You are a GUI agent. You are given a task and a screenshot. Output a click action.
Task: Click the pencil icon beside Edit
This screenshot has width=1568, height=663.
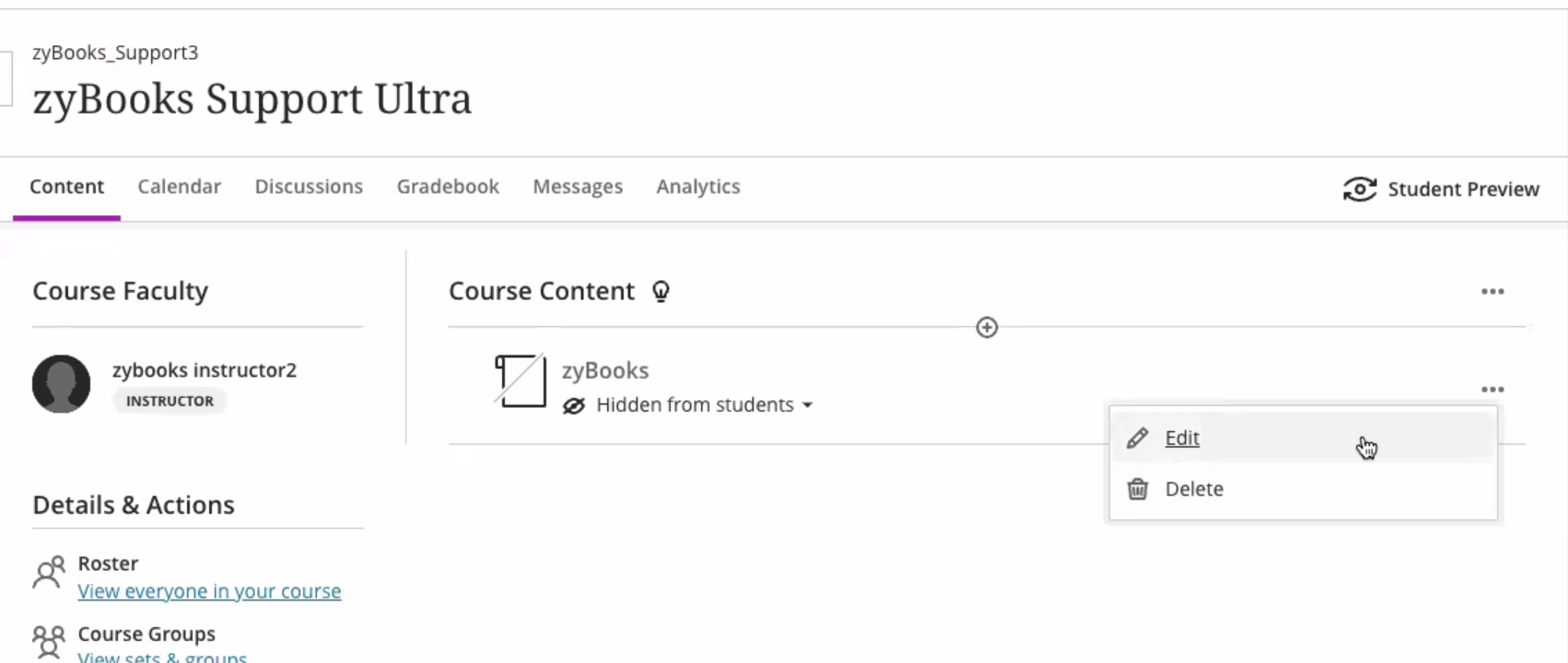coord(1138,438)
